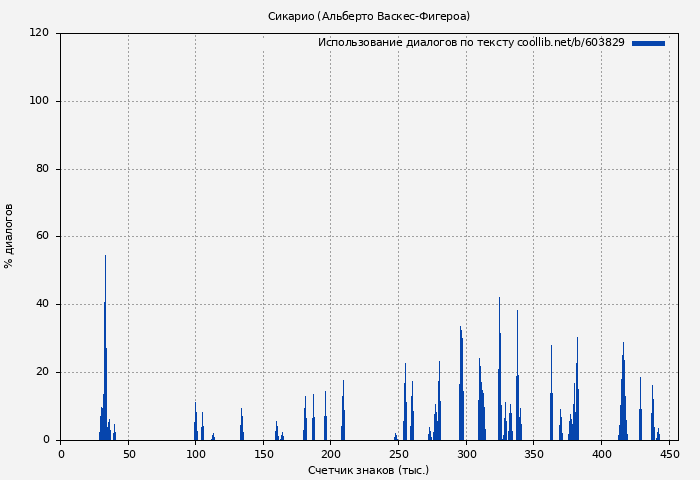
Task: Click the x-axis tick label 200
Action: click(x=331, y=454)
